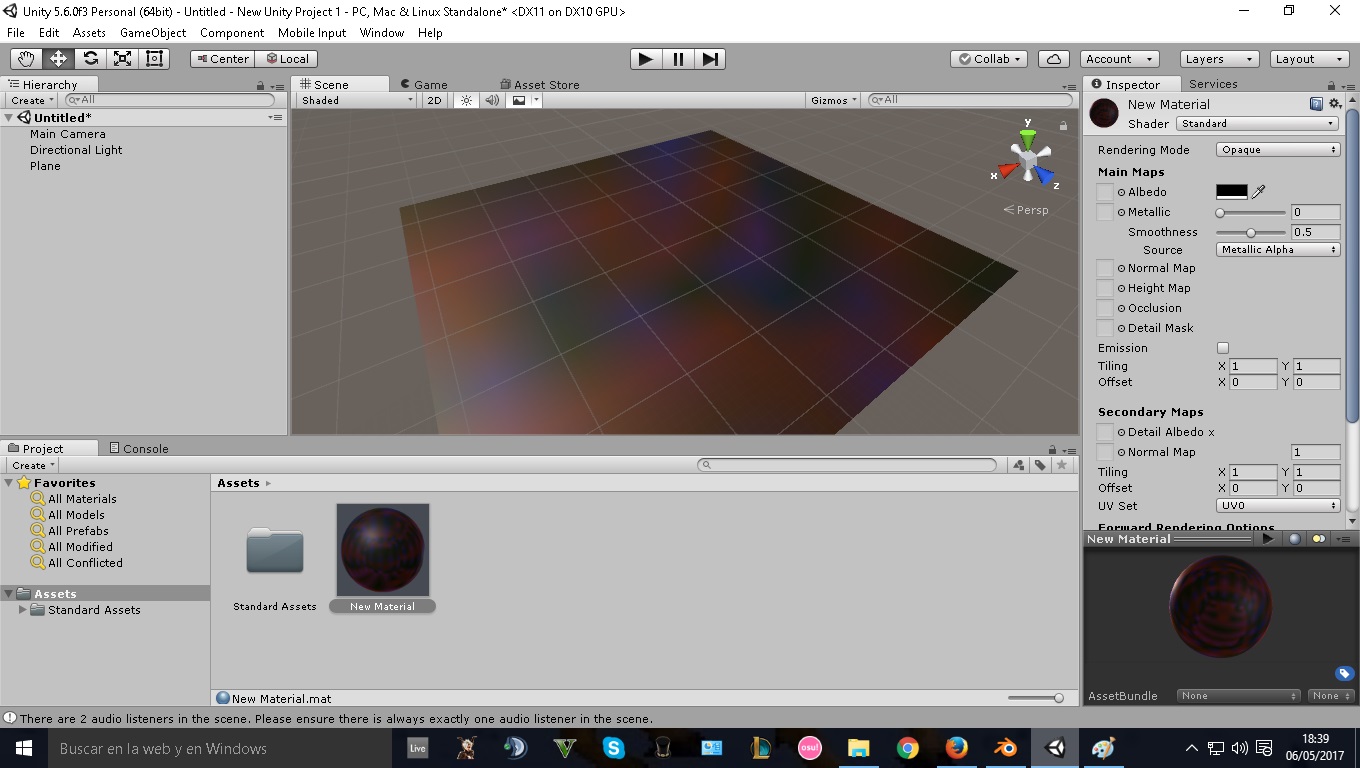Open the Component menu
This screenshot has height=768, width=1360.
click(x=232, y=33)
